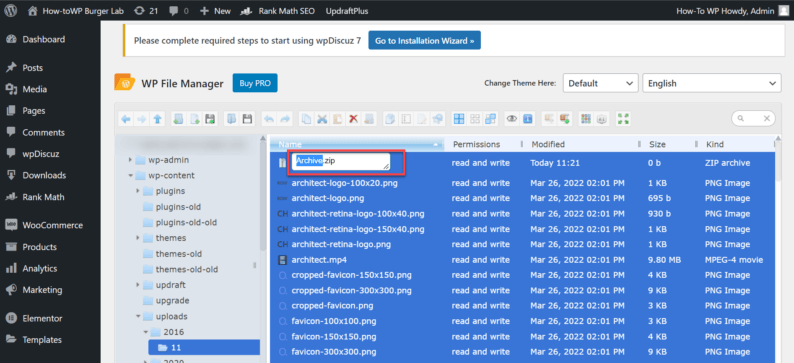Click the Buy PRO button
794x363 pixels.
(255, 84)
